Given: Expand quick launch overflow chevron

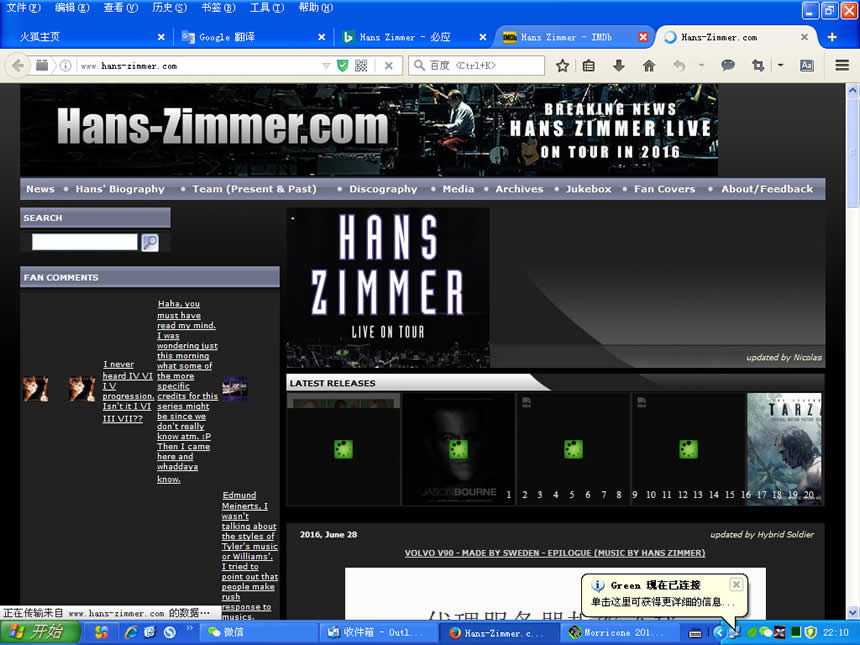Looking at the screenshot, I should pyautogui.click(x=189, y=628).
